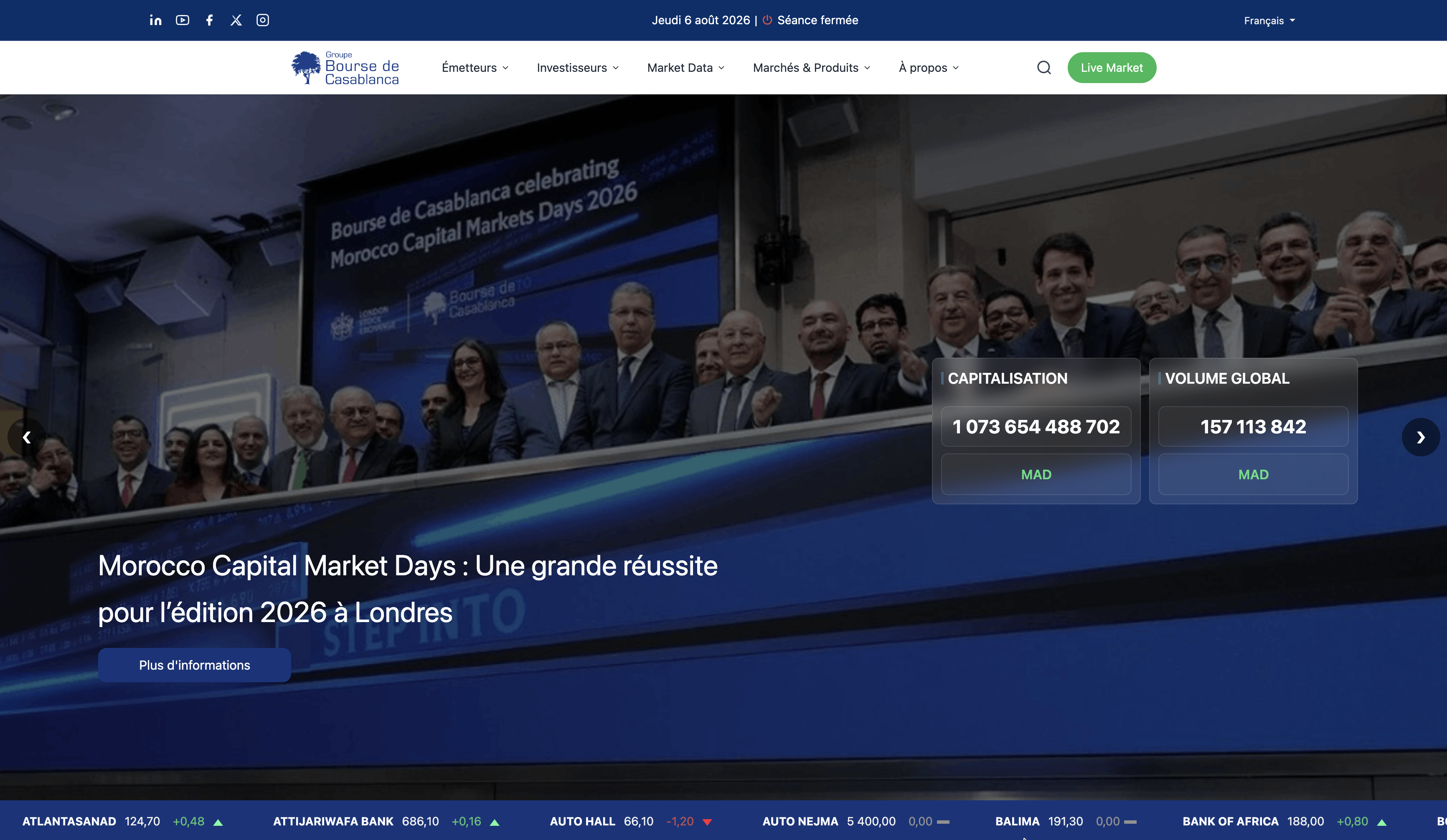
Task: Open the Français language dropdown
Action: click(x=1269, y=20)
